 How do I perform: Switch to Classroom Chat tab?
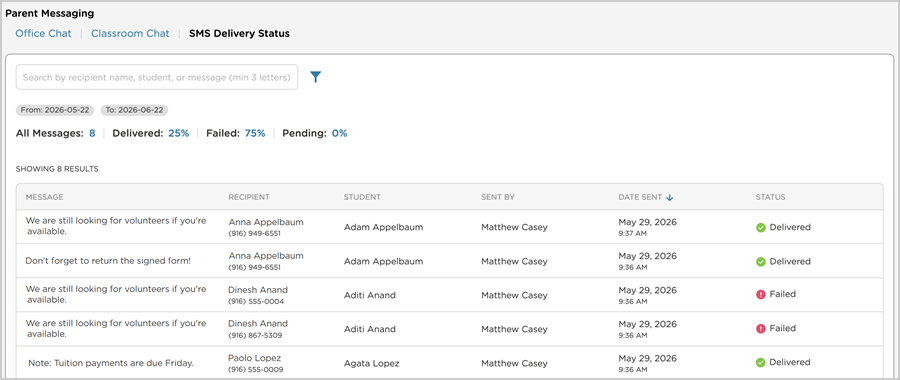click(x=130, y=33)
